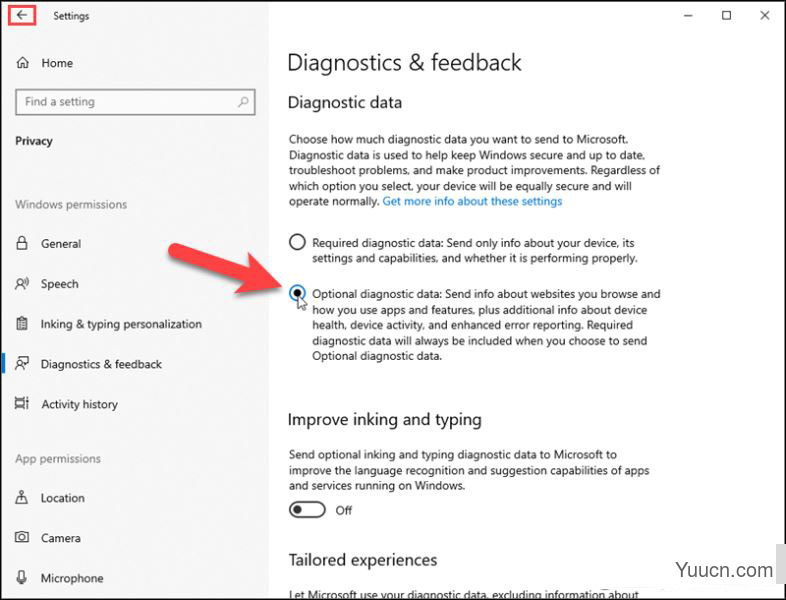The width and height of the screenshot is (786, 600).
Task: Click the back arrow in Settings
Action: [x=22, y=15]
